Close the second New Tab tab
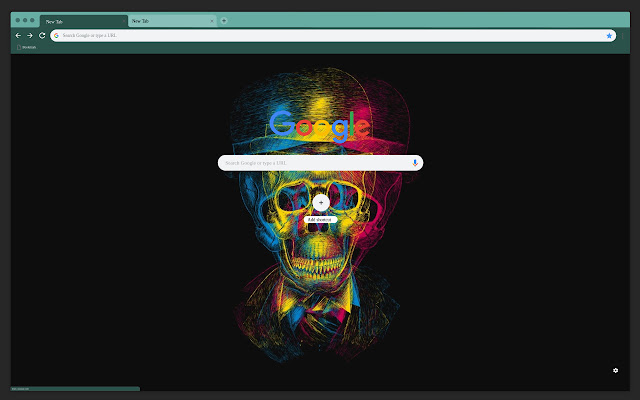Image resolution: width=640 pixels, height=400 pixels. pyautogui.click(x=211, y=21)
